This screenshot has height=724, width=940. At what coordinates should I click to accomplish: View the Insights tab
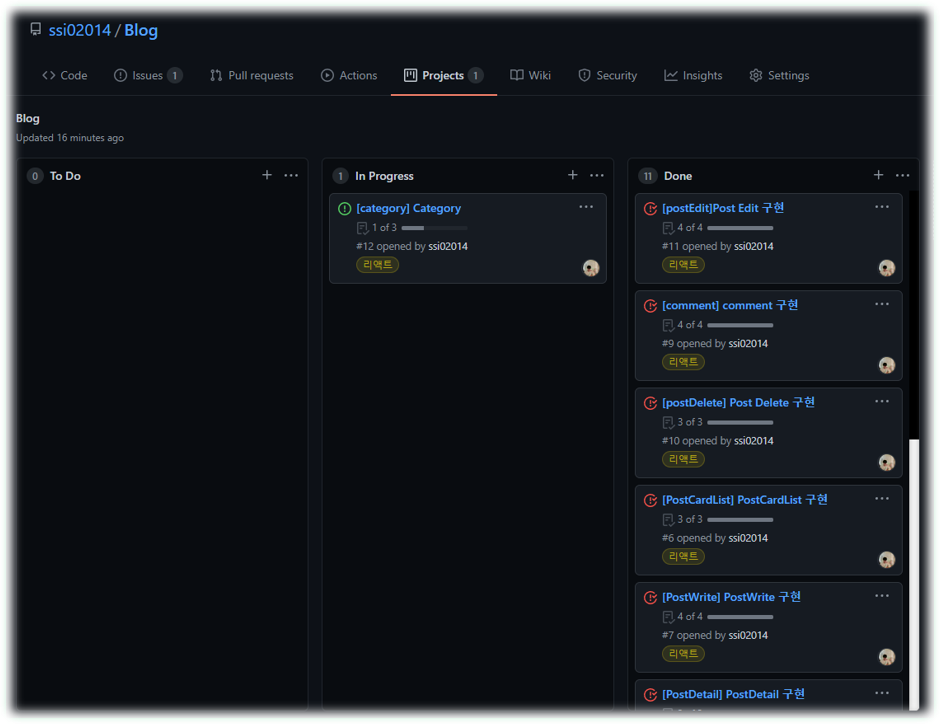[693, 76]
